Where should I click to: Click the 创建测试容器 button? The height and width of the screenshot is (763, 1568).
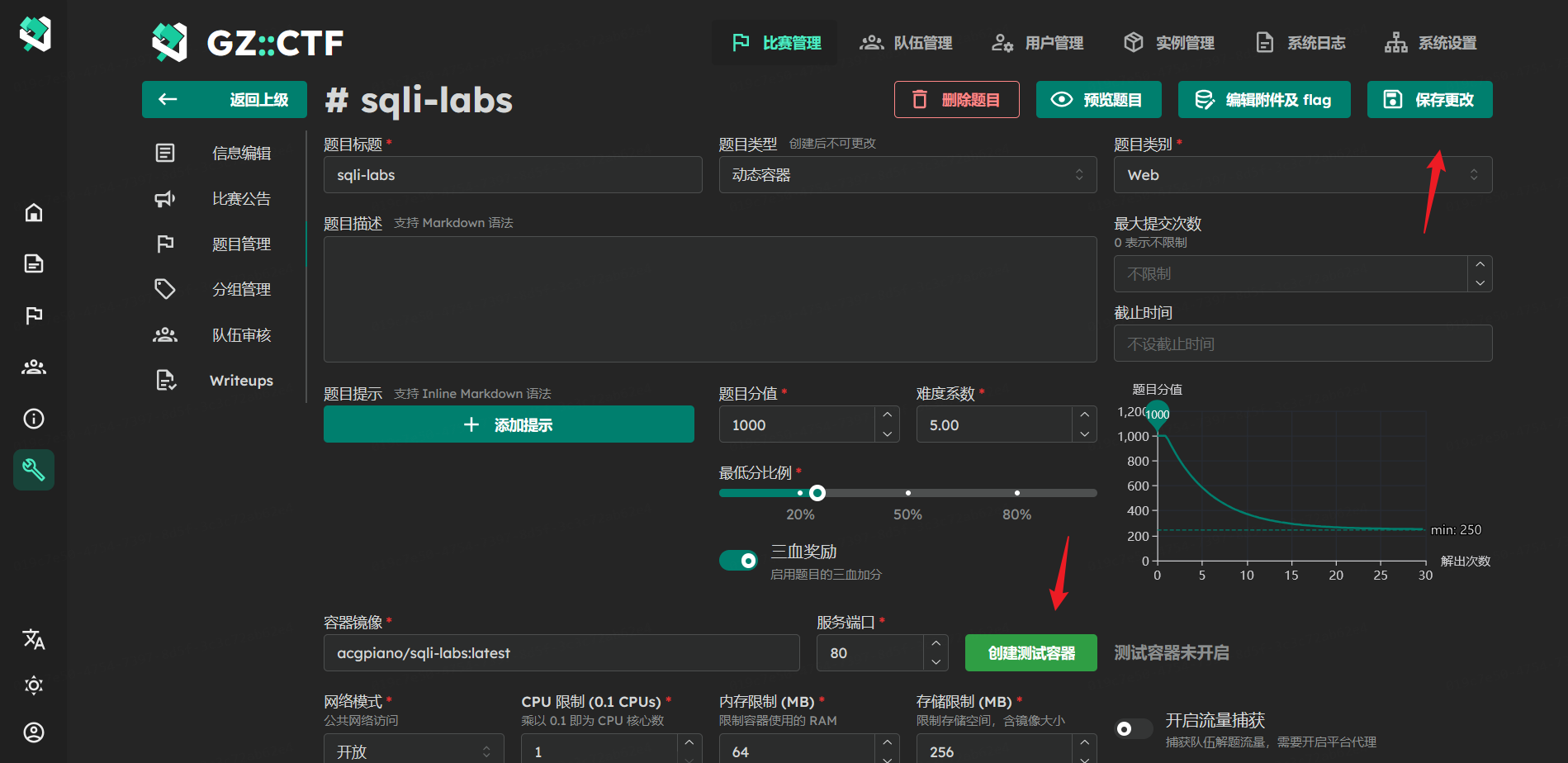[1030, 653]
